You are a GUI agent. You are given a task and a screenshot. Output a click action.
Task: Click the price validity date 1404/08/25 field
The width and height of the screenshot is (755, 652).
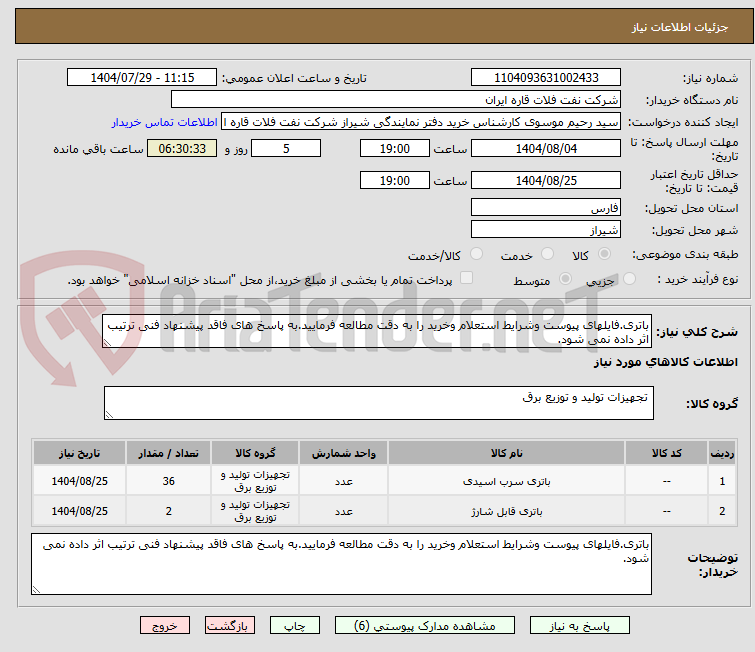546,181
